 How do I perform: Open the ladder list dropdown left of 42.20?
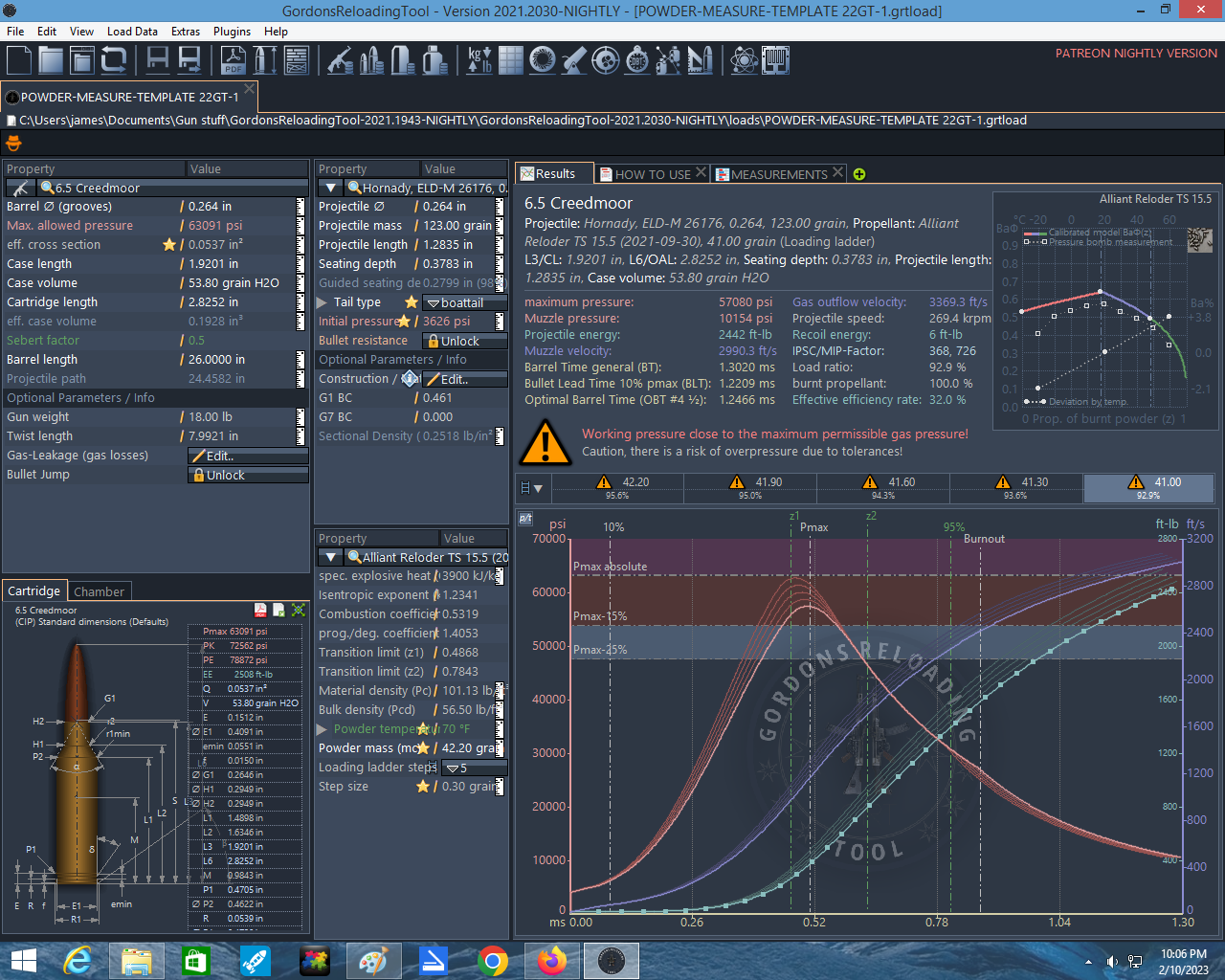click(532, 488)
